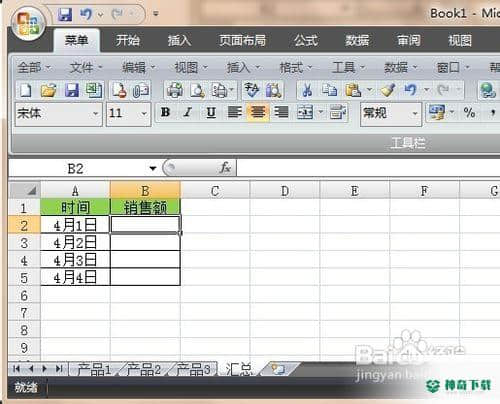Image resolution: width=500 pixels, height=404 pixels.
Task: Click the Format Painter brush icon
Action: coord(387,90)
